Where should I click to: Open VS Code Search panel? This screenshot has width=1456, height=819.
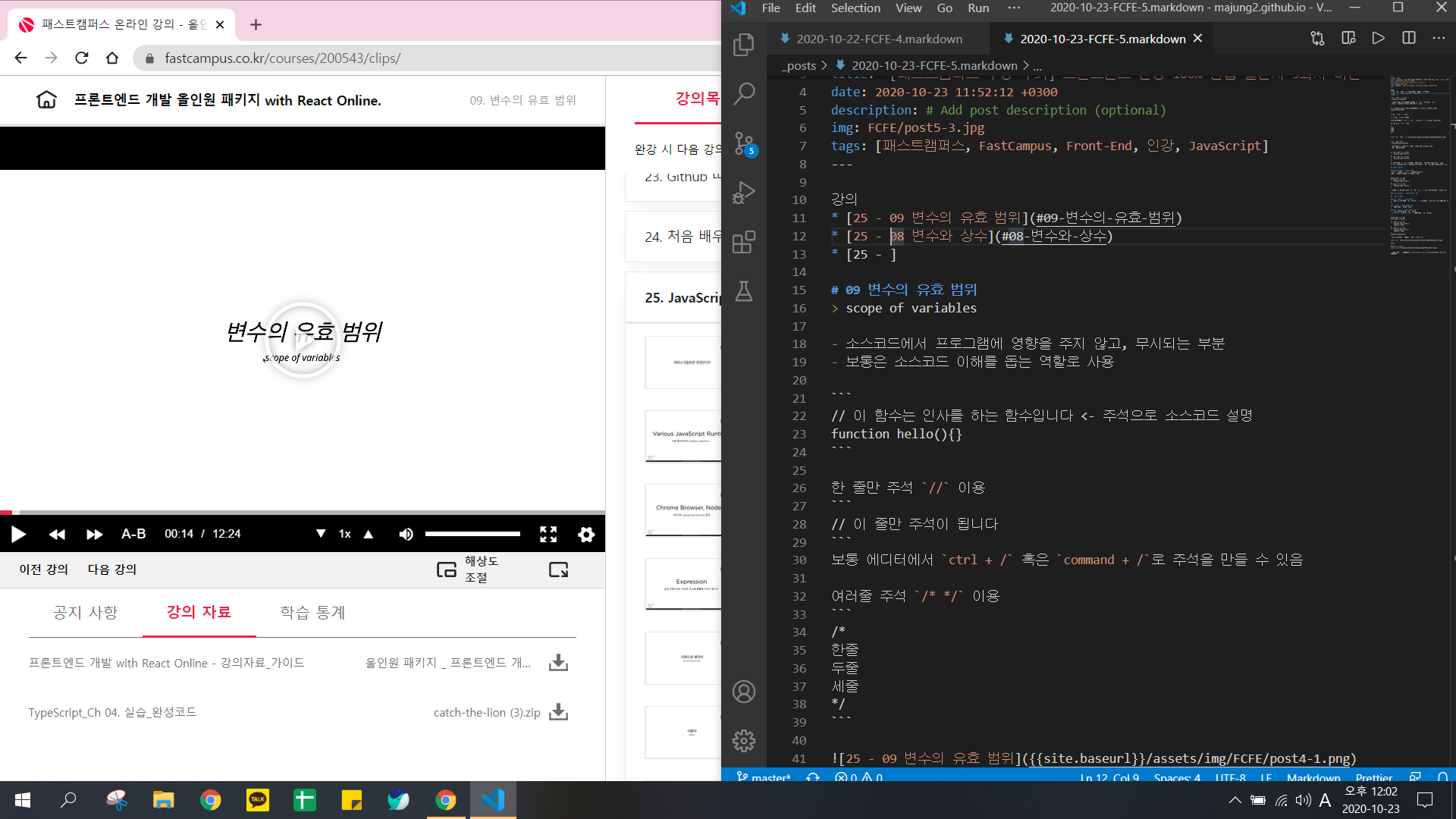point(744,93)
